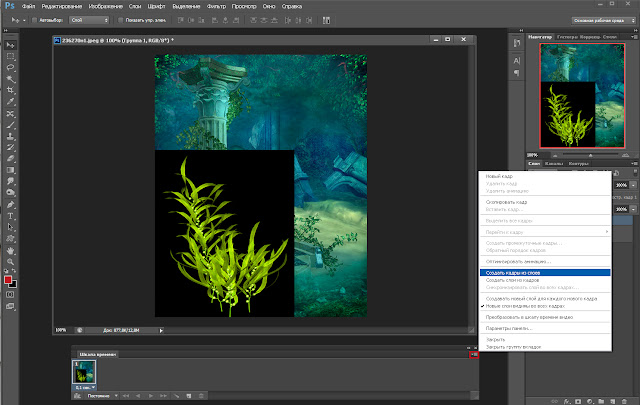Open the Основная рабочая среда workspace dropdown
The height and width of the screenshot is (405, 640).
[x=604, y=20]
